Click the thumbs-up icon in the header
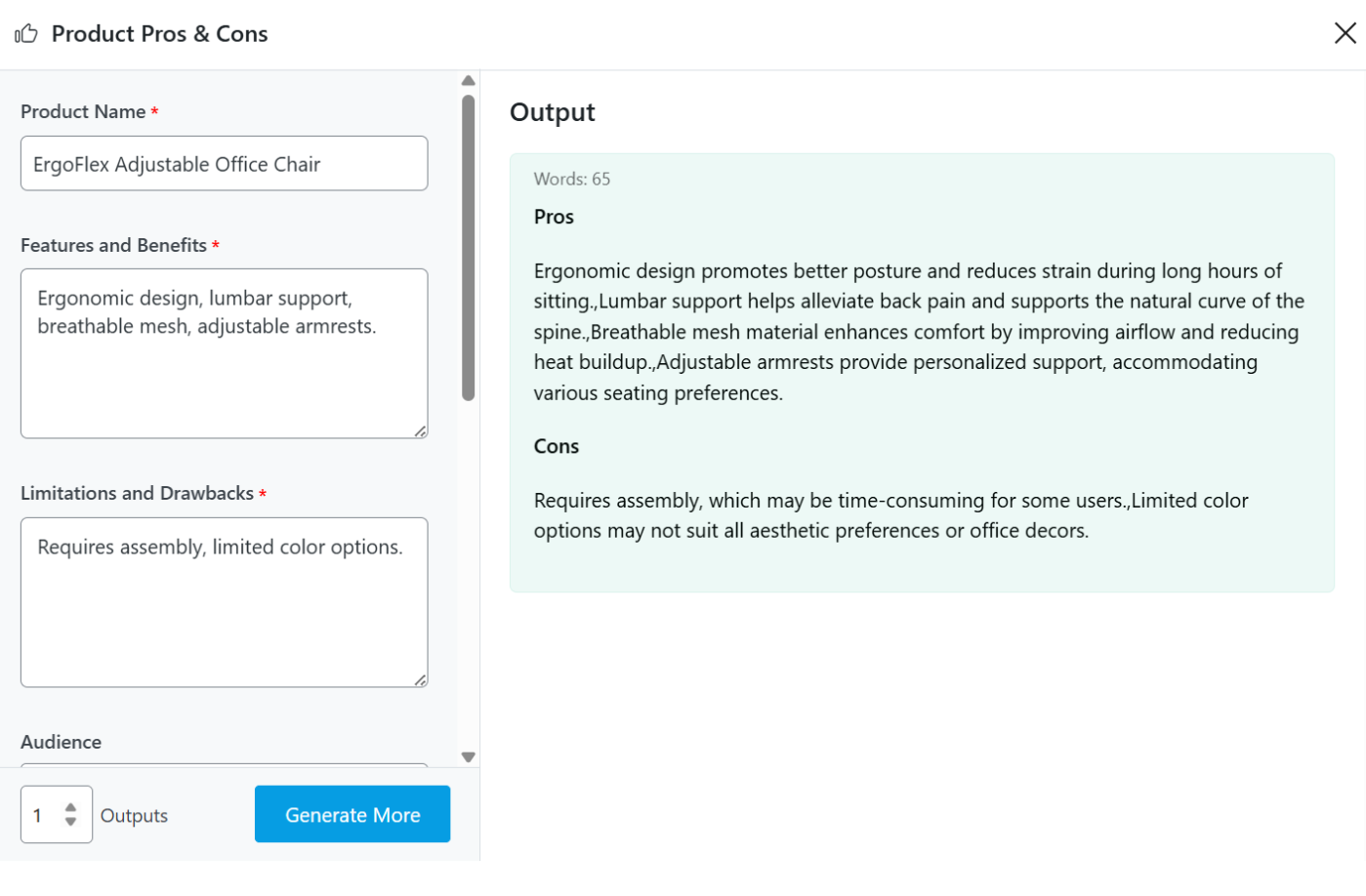 point(26,34)
